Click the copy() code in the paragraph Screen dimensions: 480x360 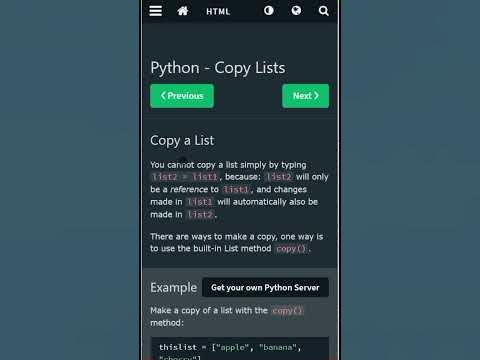(x=291, y=249)
